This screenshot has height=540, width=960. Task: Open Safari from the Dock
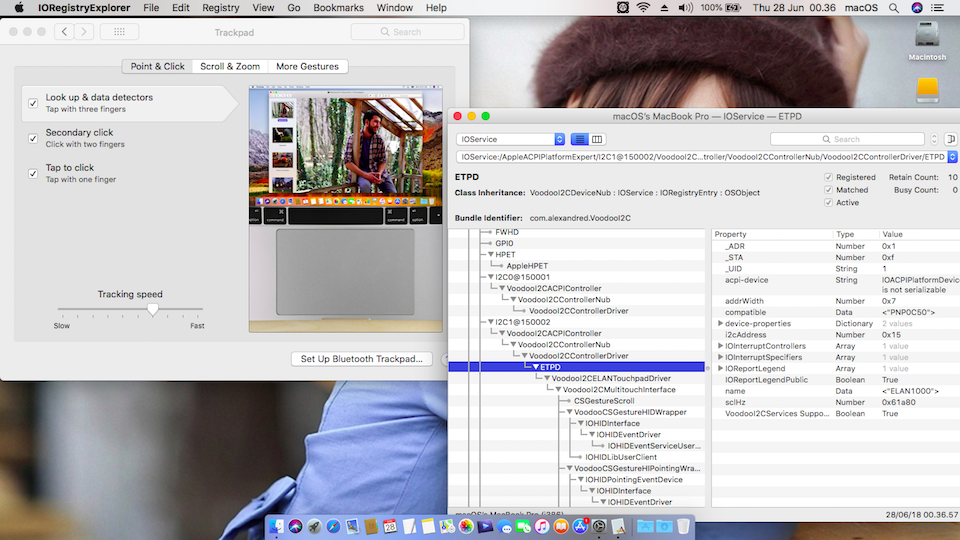tap(333, 526)
